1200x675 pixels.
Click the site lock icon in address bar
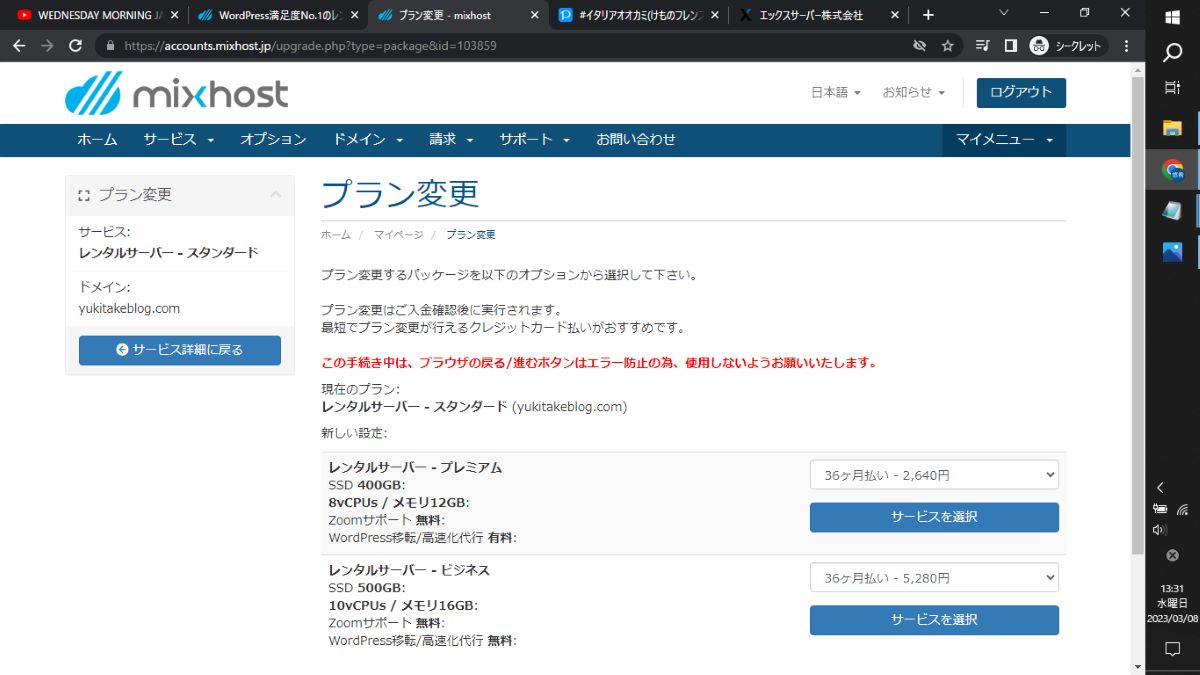click(x=109, y=46)
